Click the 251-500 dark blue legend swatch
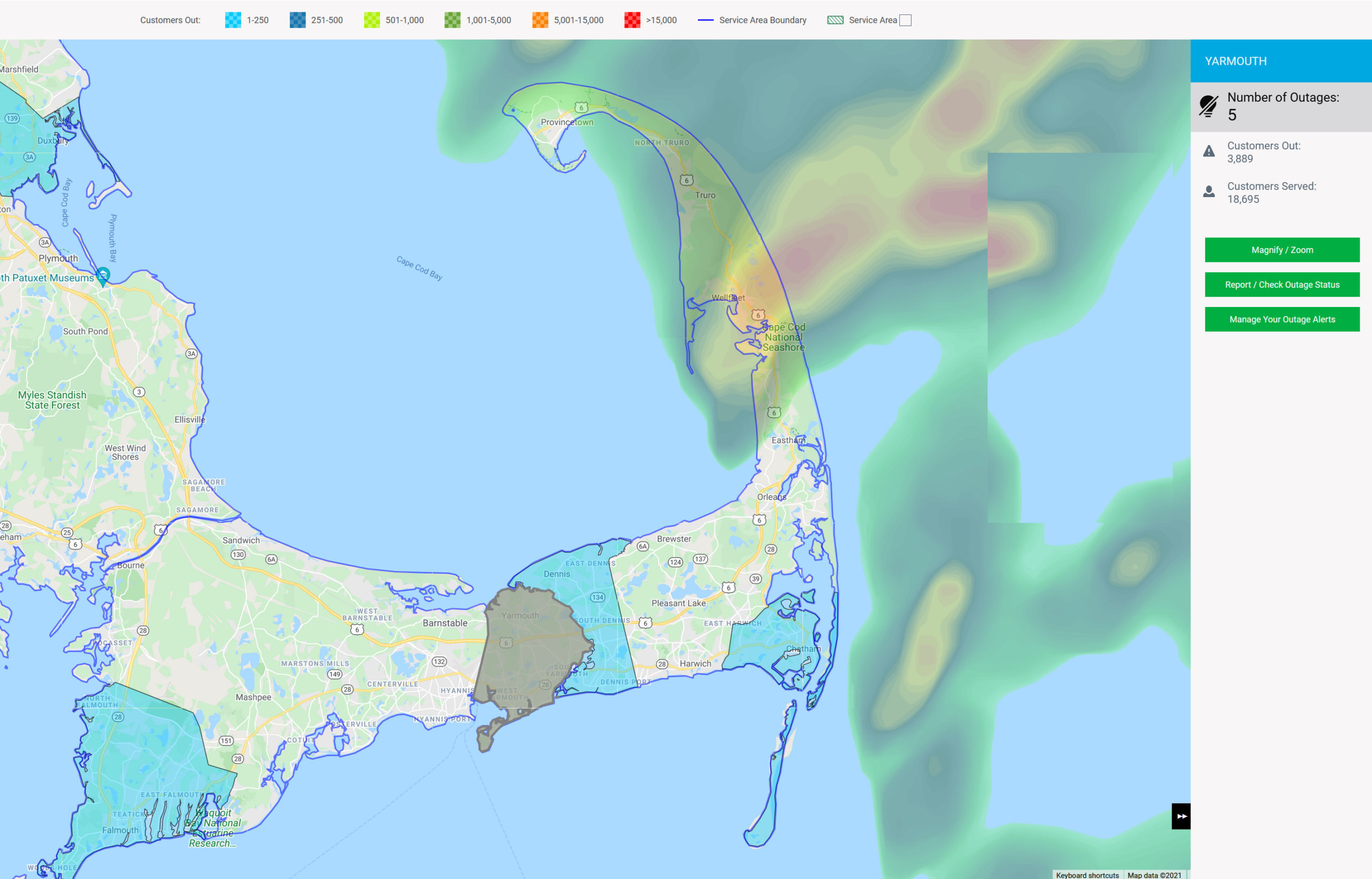1372x879 pixels. coord(297,20)
